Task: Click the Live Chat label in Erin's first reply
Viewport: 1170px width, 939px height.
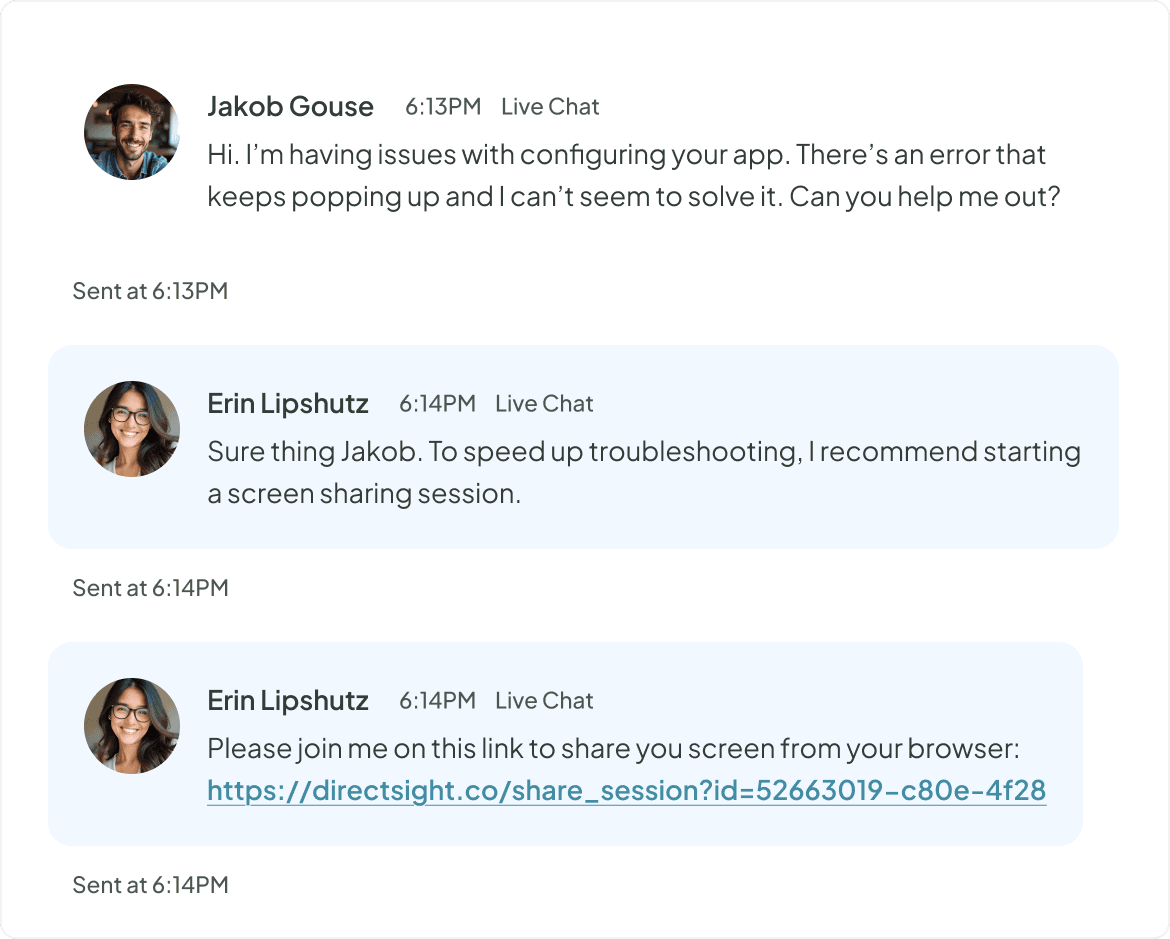Action: point(543,403)
